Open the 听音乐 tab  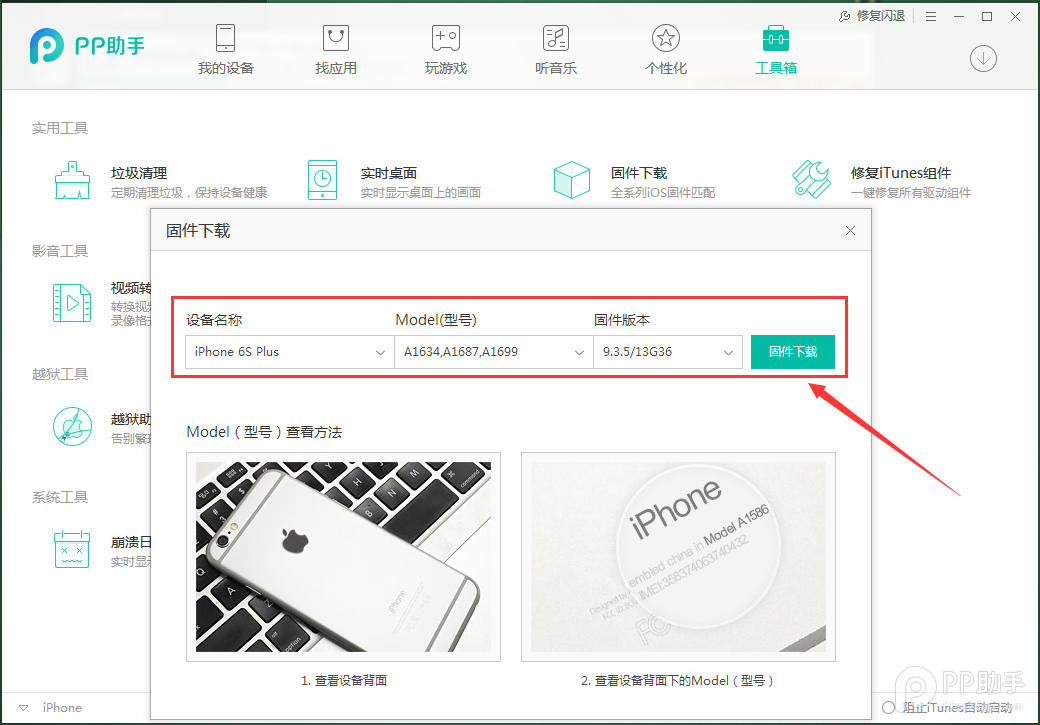tap(556, 50)
